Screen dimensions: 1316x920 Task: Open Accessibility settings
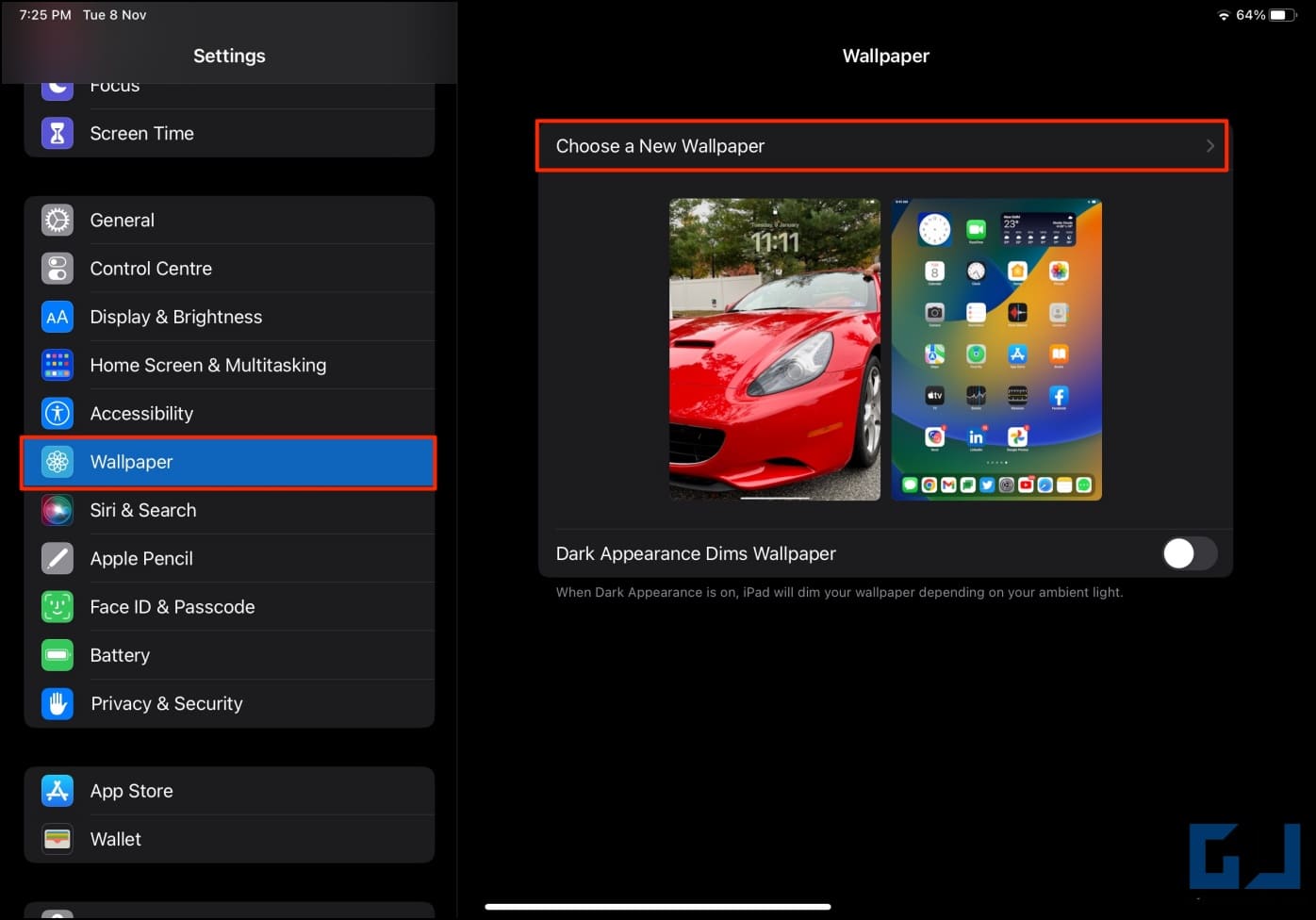229,413
